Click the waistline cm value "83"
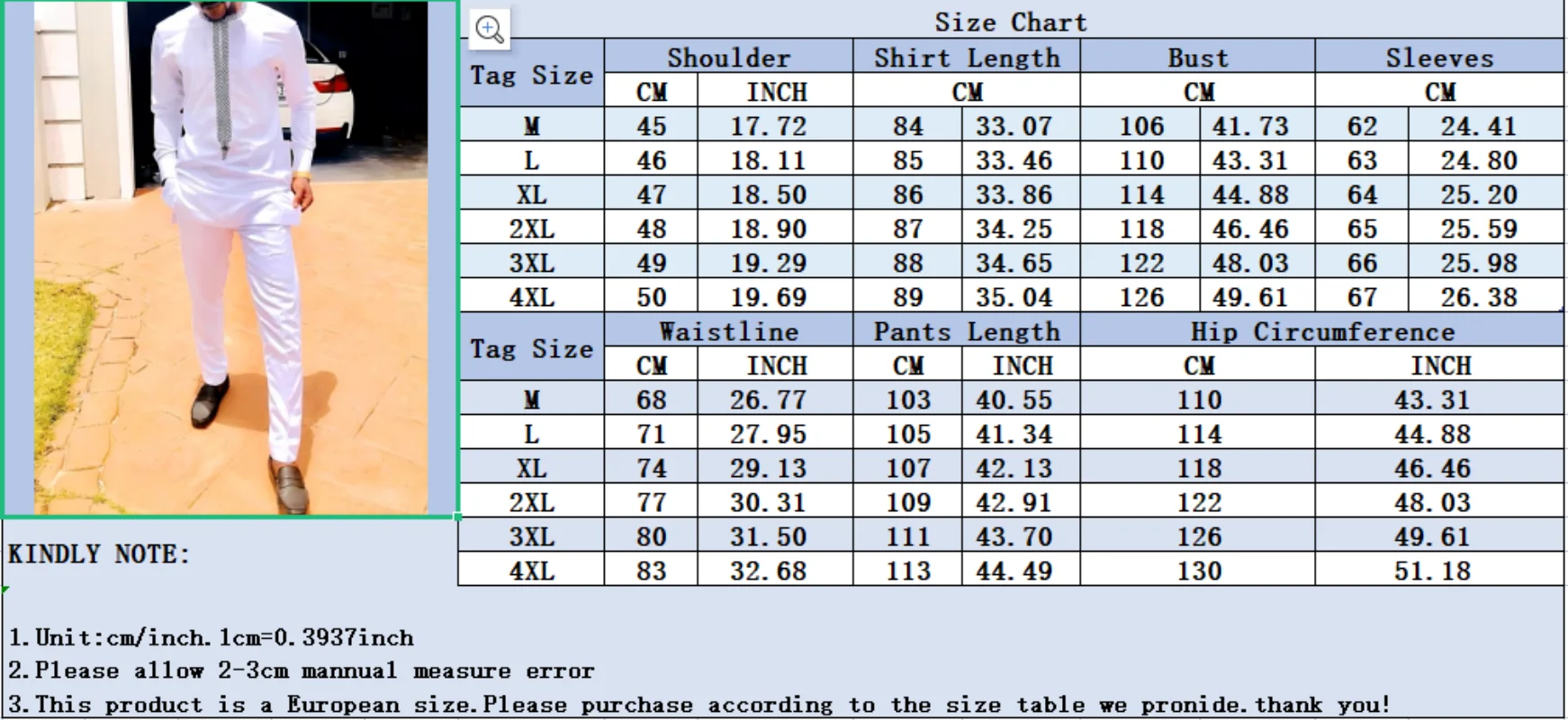 (651, 571)
